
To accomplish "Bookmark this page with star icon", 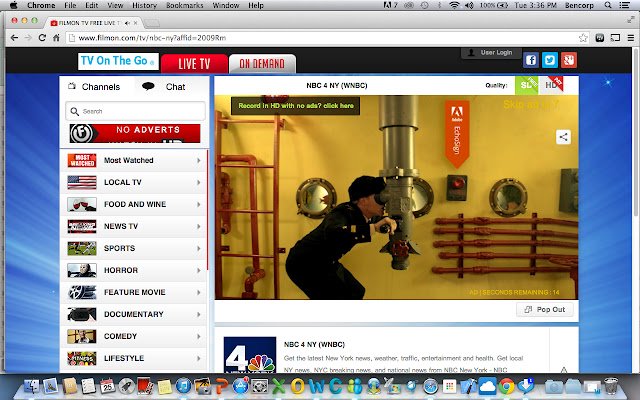I will pos(583,38).
